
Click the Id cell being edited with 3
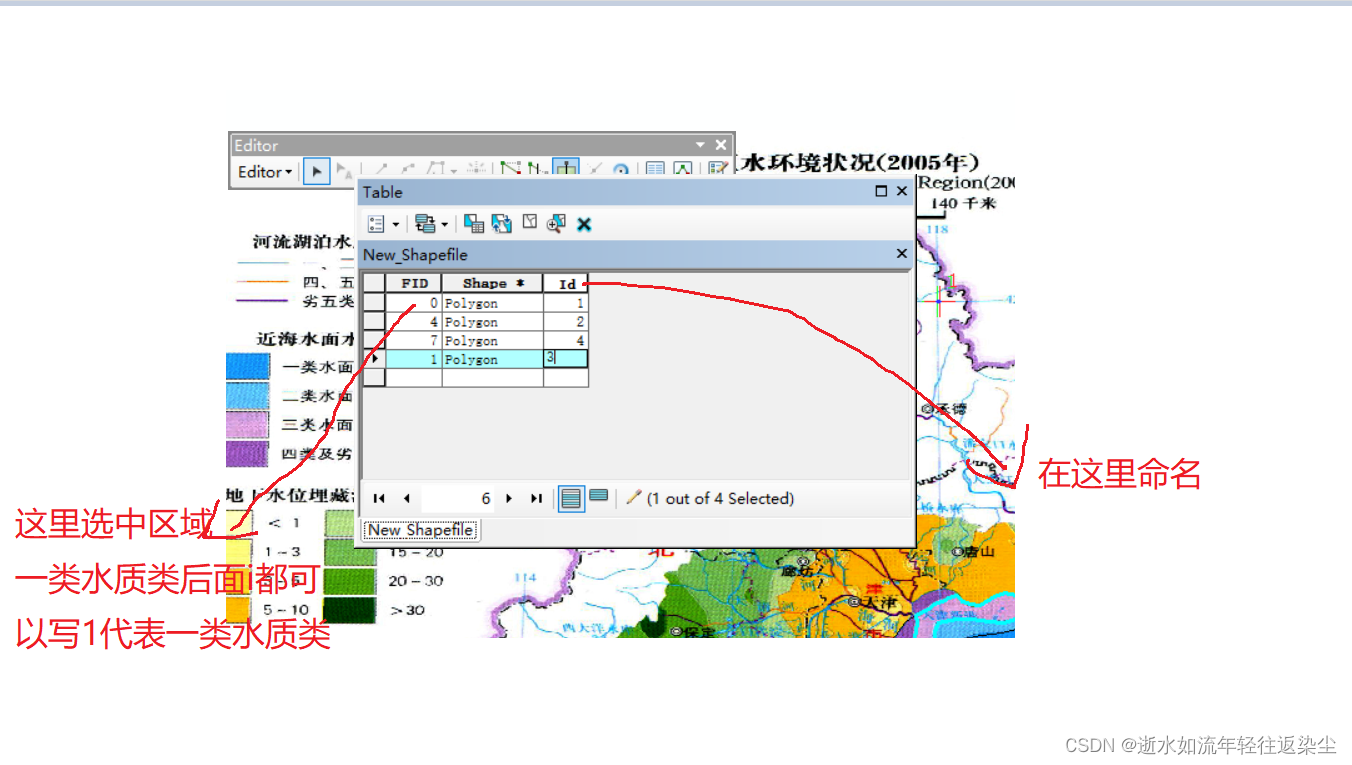(566, 359)
